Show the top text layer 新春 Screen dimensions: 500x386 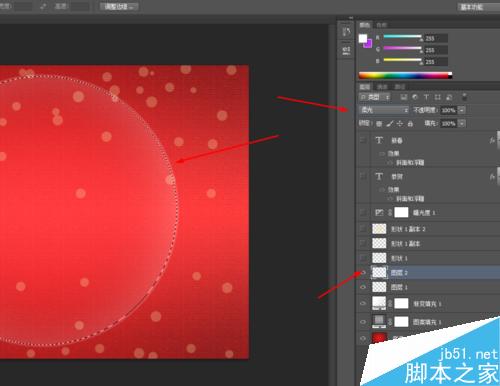tap(363, 140)
